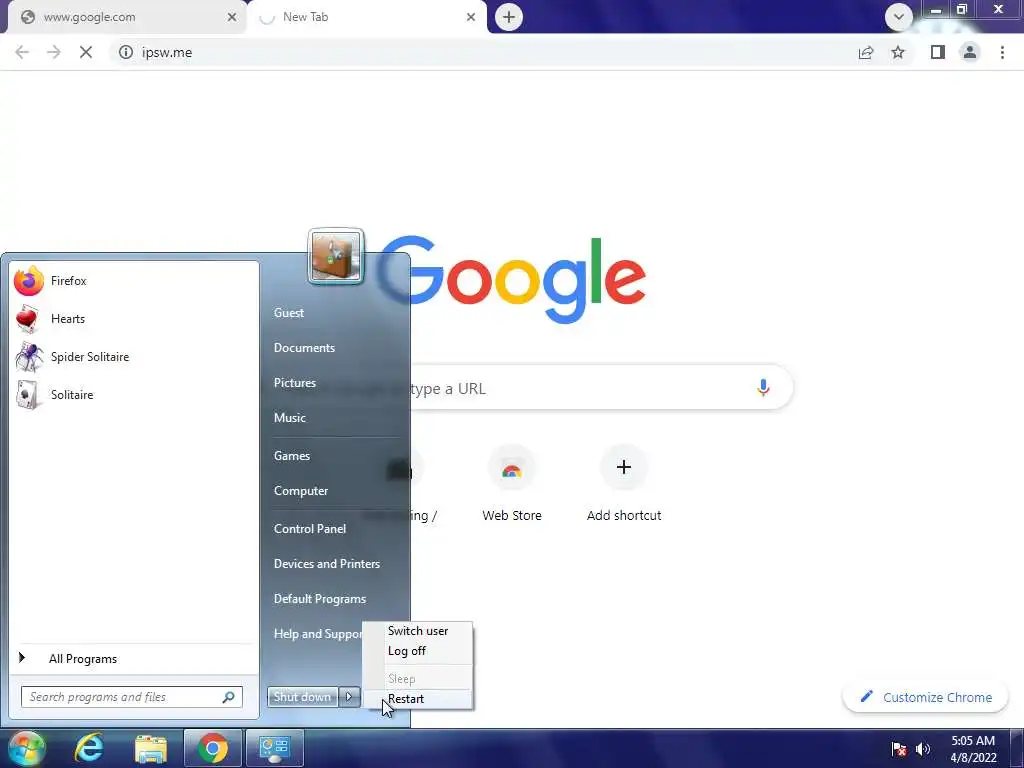Image resolution: width=1024 pixels, height=768 pixels.
Task: Start voice search with the microphone
Action: [x=763, y=388]
